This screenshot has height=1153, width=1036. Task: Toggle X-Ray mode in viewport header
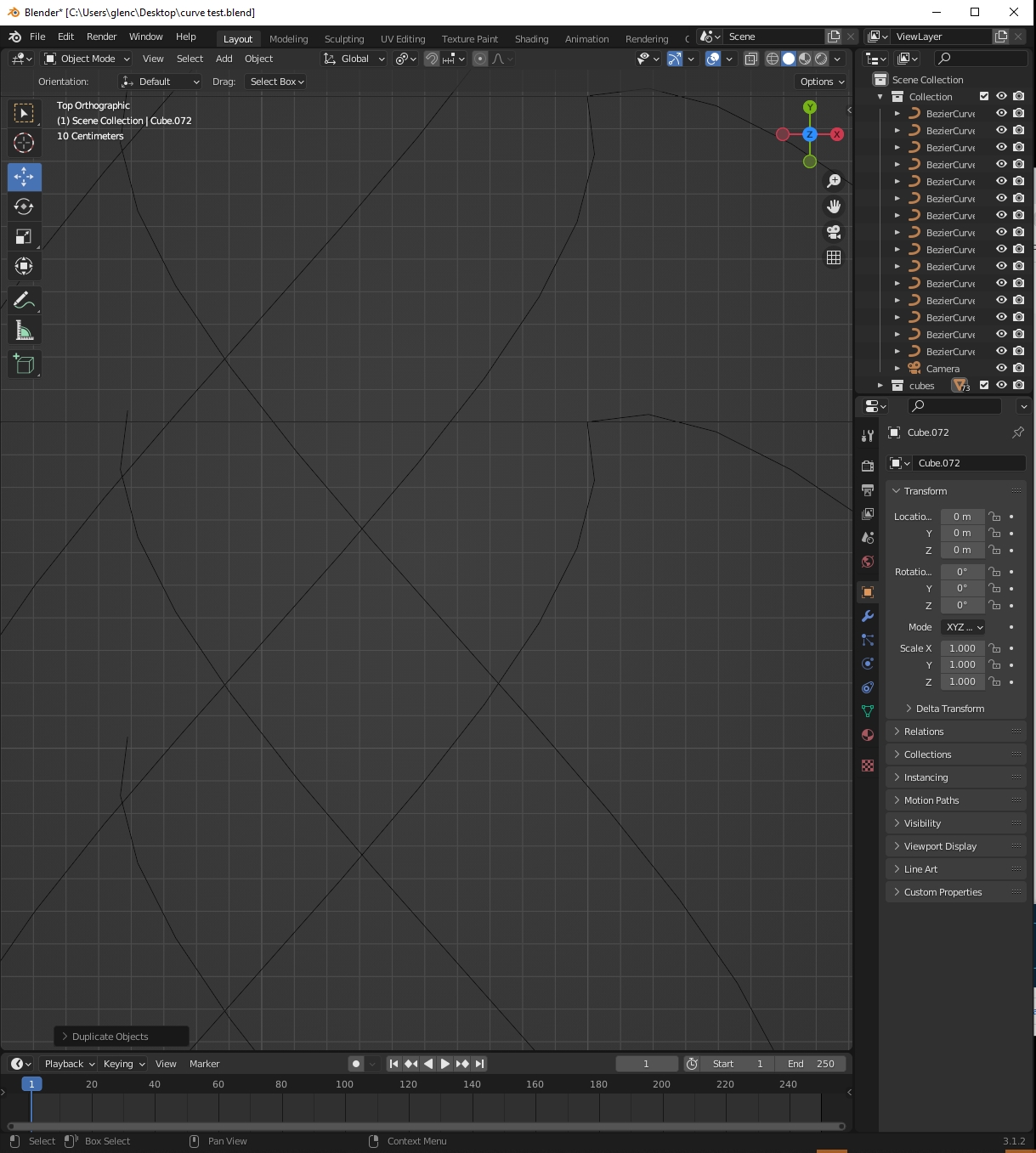tap(751, 59)
